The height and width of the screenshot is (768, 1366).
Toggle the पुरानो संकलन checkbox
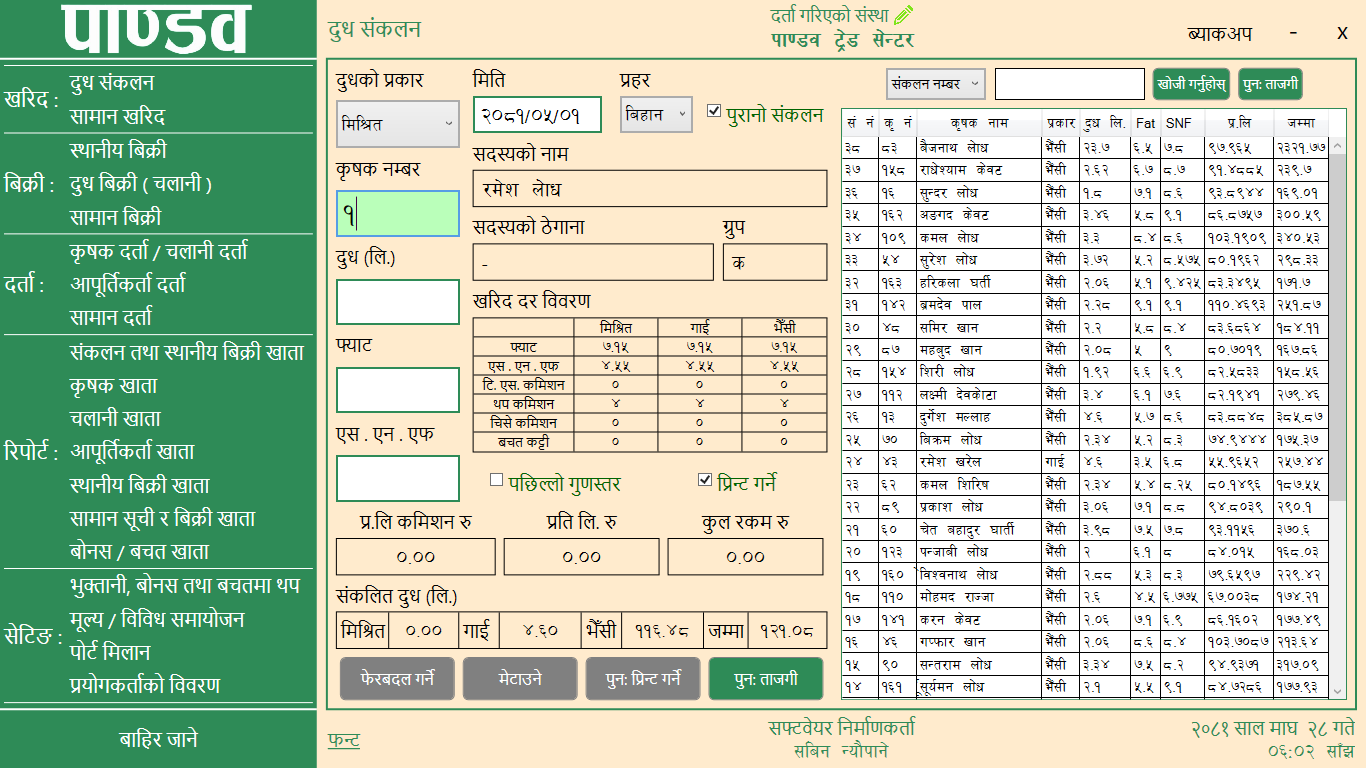point(713,112)
